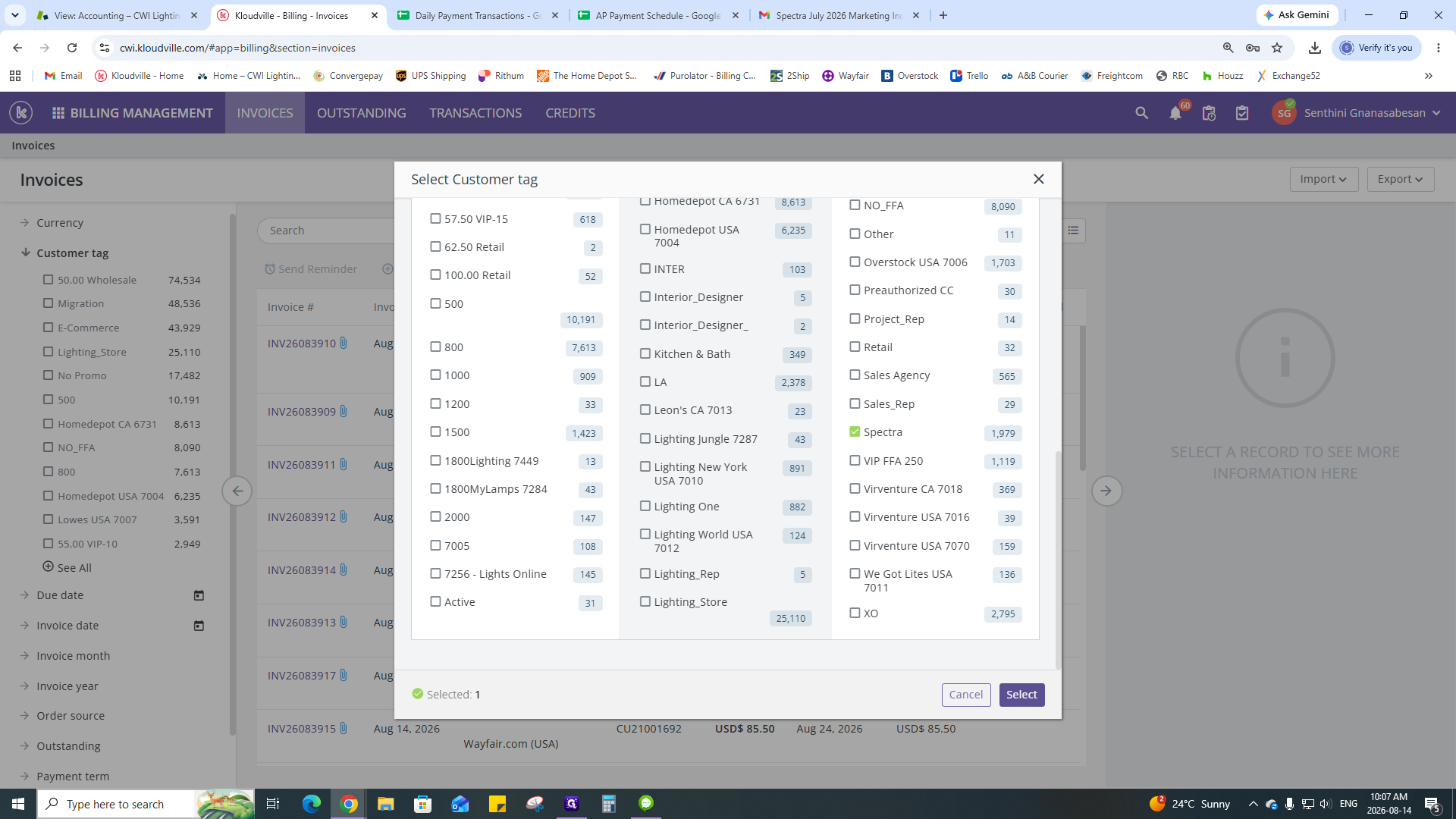Viewport: 1456px width, 819px height.
Task: Check the Overstock USA 7006 checkbox
Action: [x=855, y=262]
